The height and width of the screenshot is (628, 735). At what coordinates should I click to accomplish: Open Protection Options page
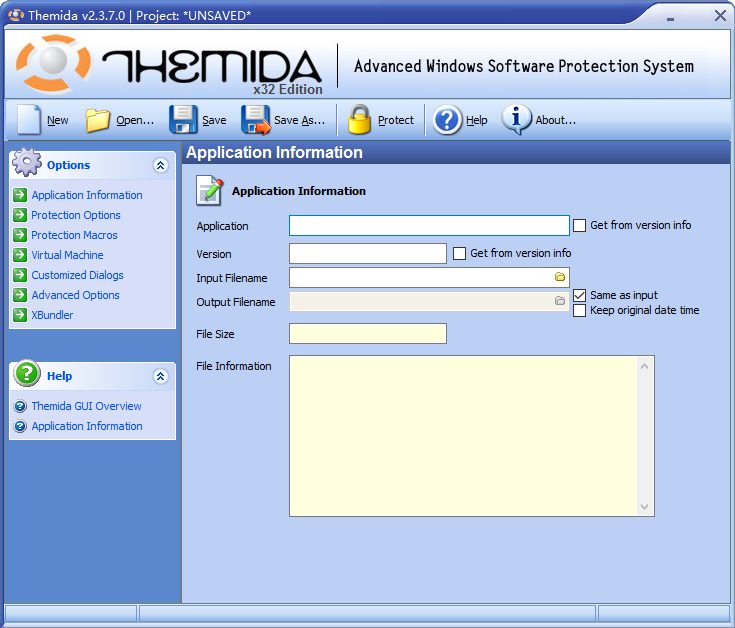coord(76,215)
